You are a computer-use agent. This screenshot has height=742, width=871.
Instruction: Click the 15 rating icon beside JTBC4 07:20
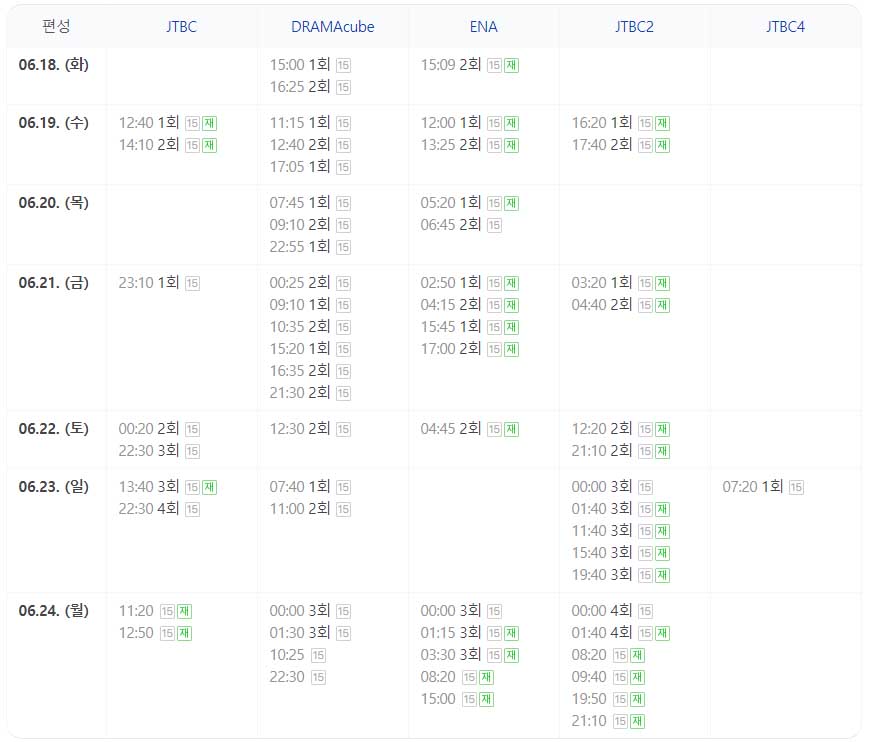click(x=796, y=487)
